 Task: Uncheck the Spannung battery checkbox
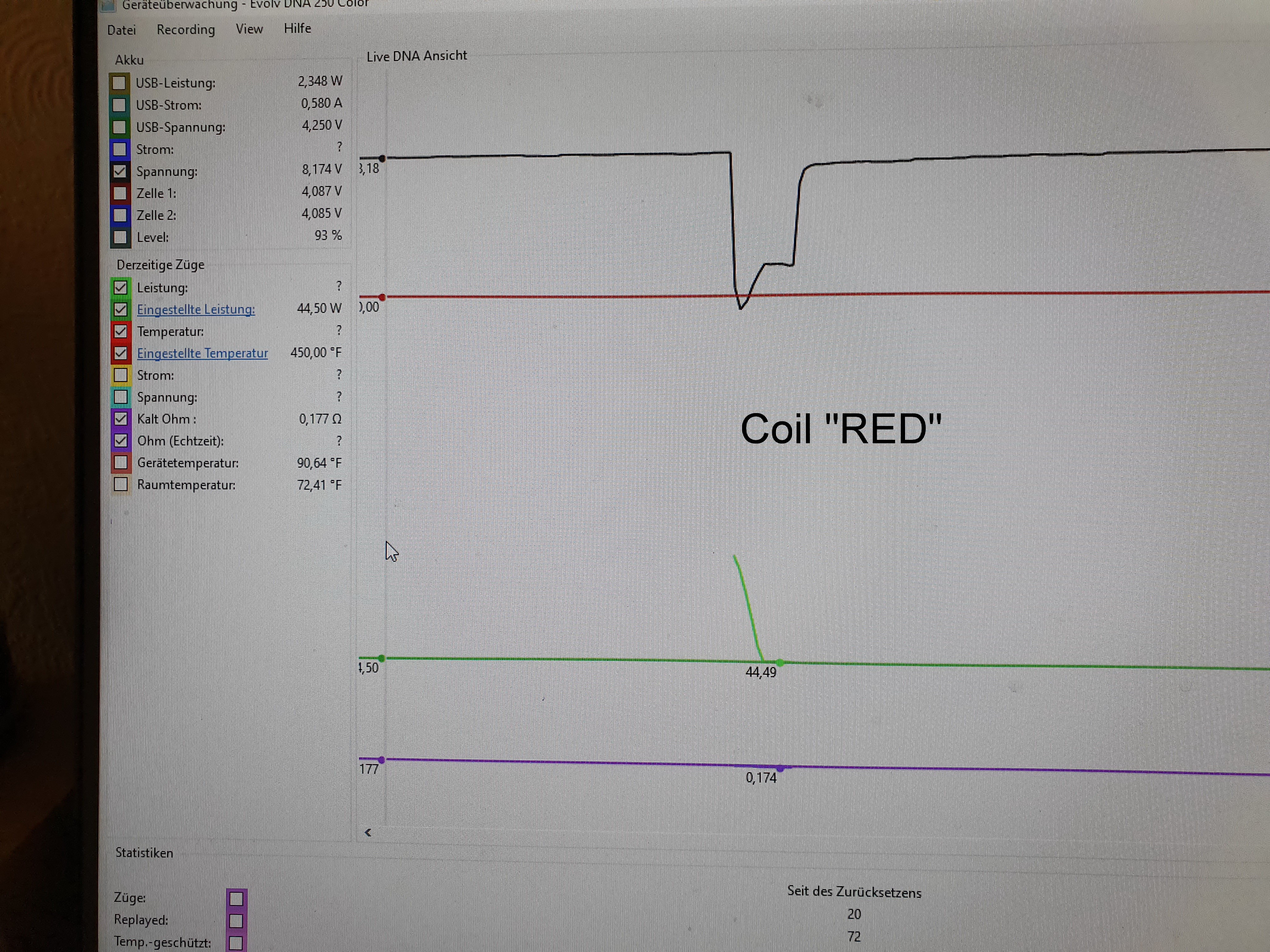(x=119, y=171)
